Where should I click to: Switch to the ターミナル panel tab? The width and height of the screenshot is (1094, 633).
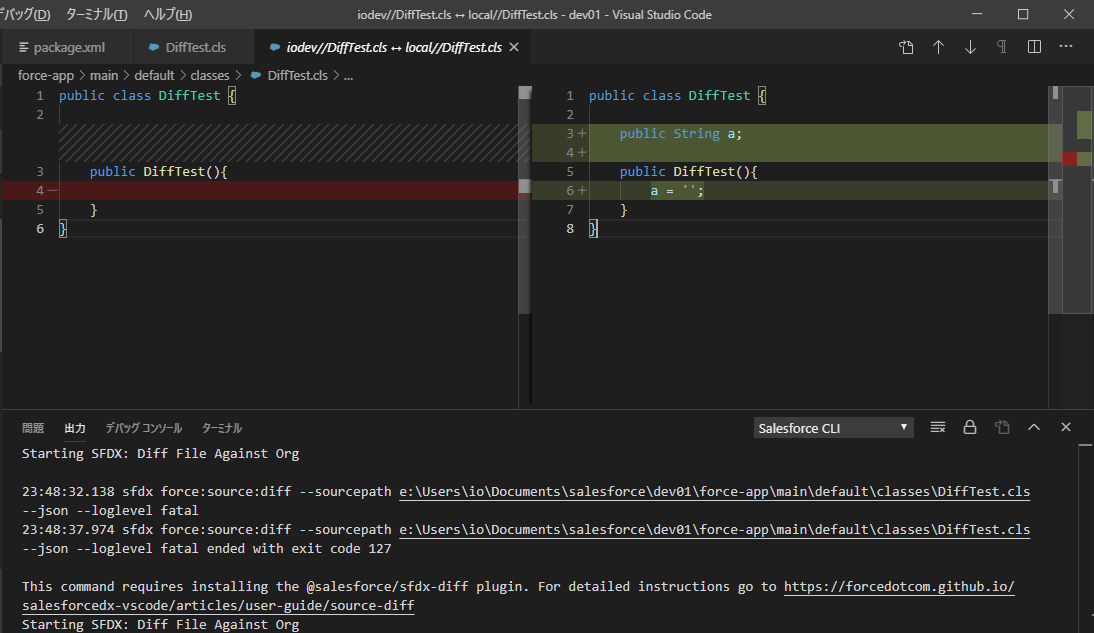[x=221, y=428]
